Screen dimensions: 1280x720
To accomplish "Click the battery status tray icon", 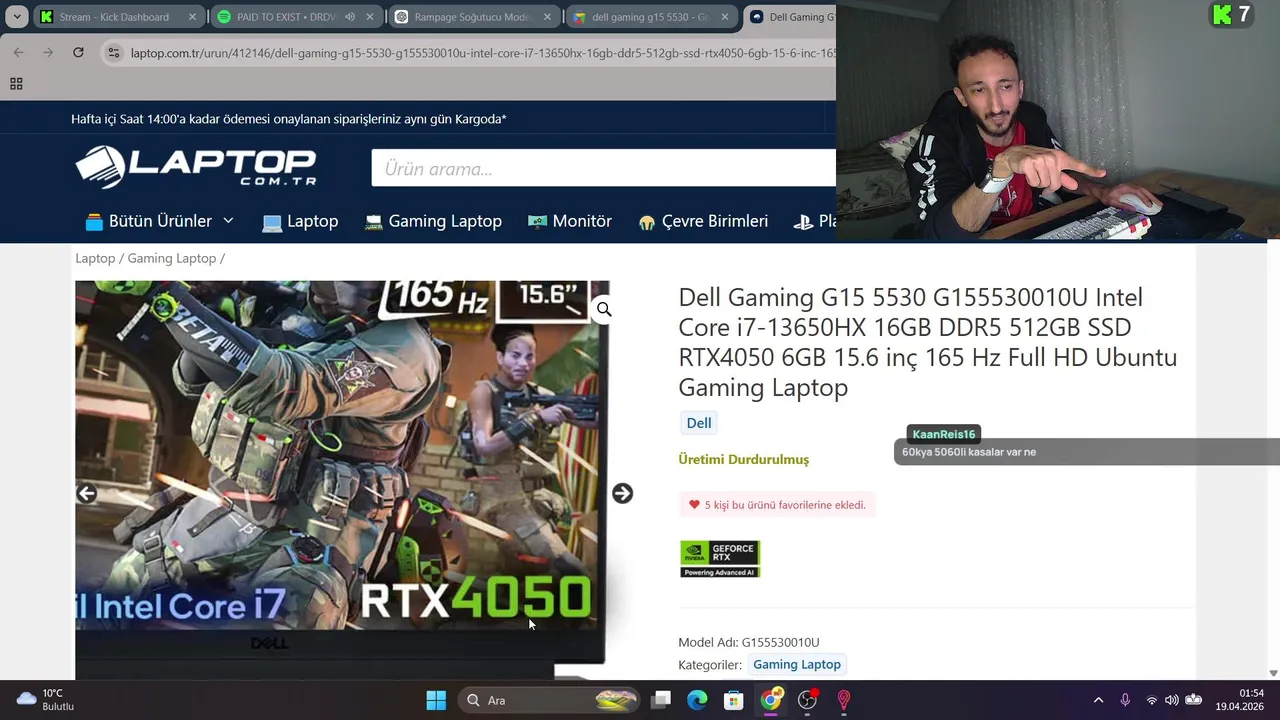I will pyautogui.click(x=1193, y=700).
